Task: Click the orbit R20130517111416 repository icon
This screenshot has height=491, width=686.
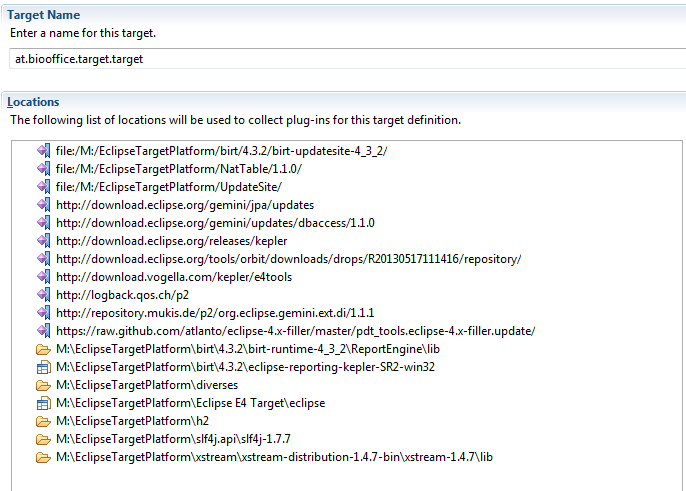Action: point(43,259)
